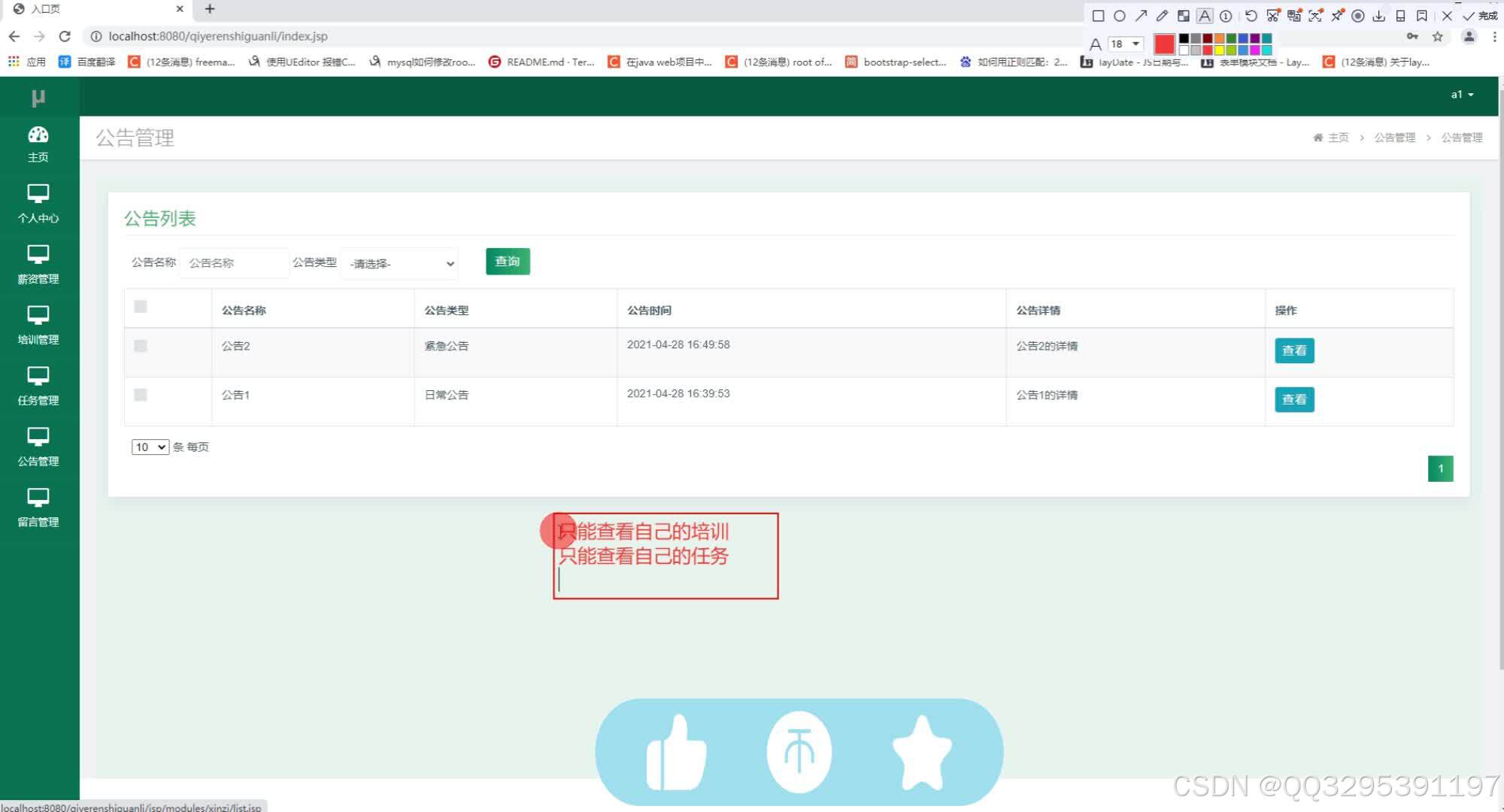Image resolution: width=1504 pixels, height=812 pixels.
Task: Select the mosaic blur tool
Action: coord(1183,16)
